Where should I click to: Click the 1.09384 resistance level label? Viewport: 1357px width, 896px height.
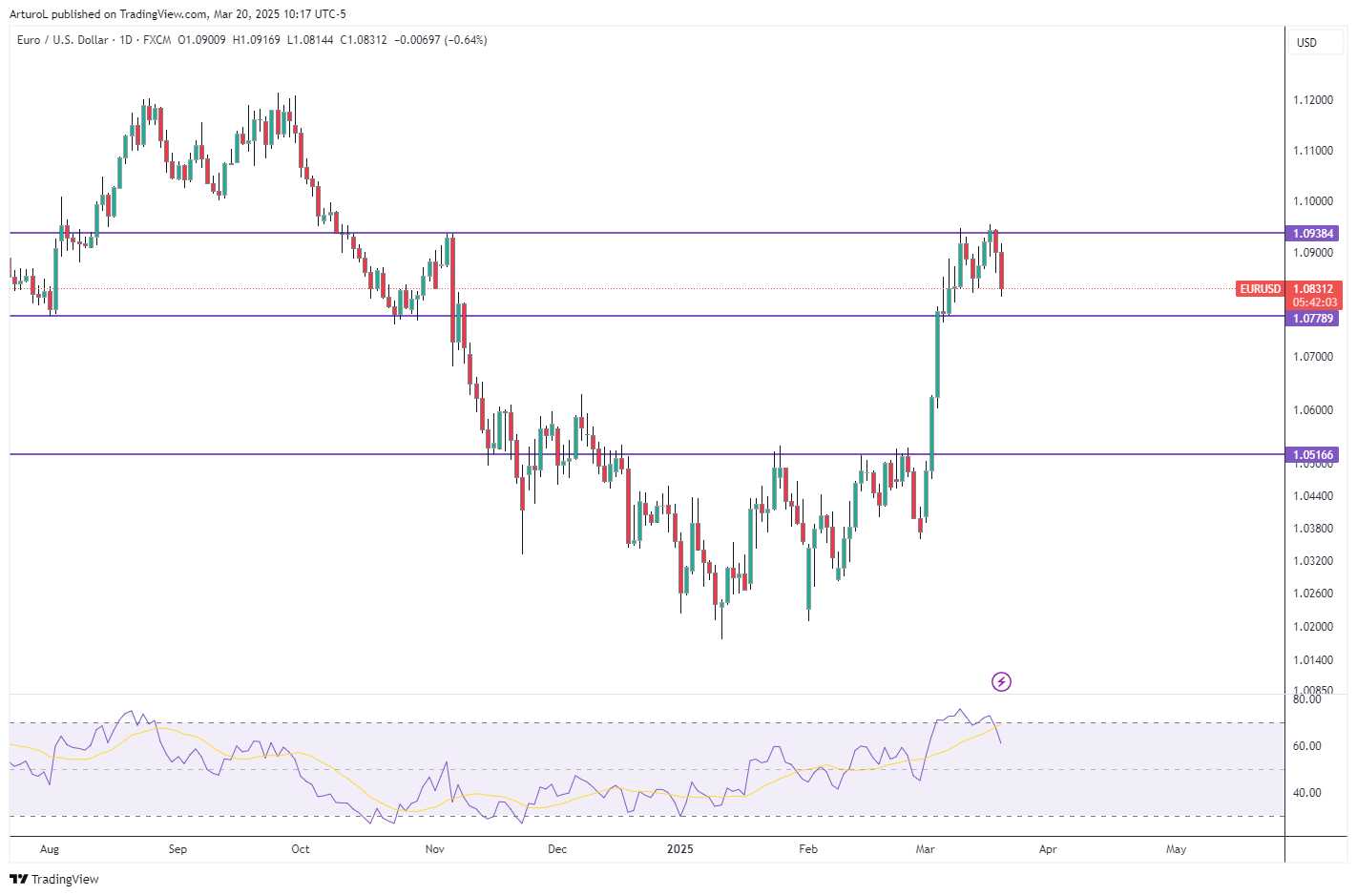coord(1313,234)
